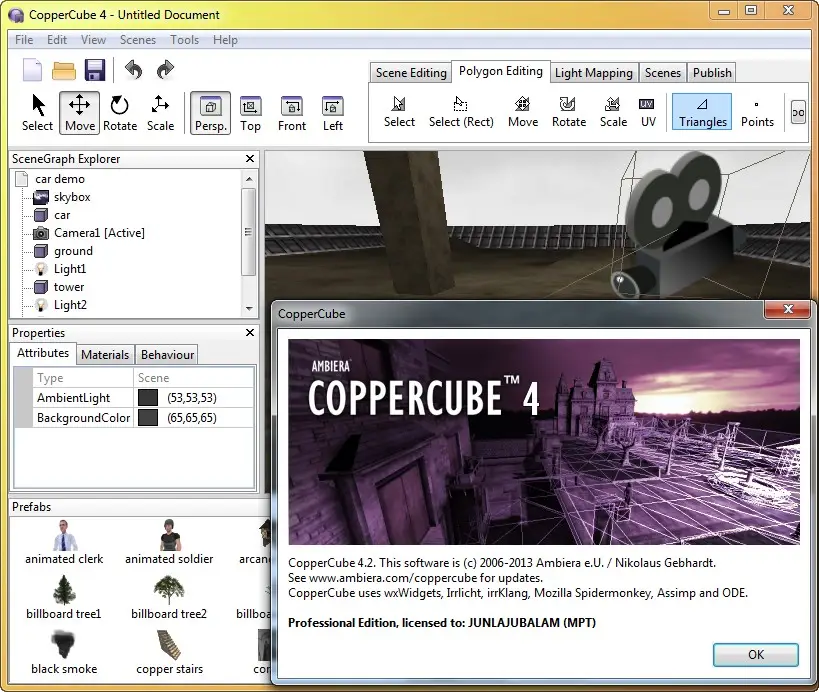Click the SceneGraph scrollbar down arrow

tap(249, 309)
